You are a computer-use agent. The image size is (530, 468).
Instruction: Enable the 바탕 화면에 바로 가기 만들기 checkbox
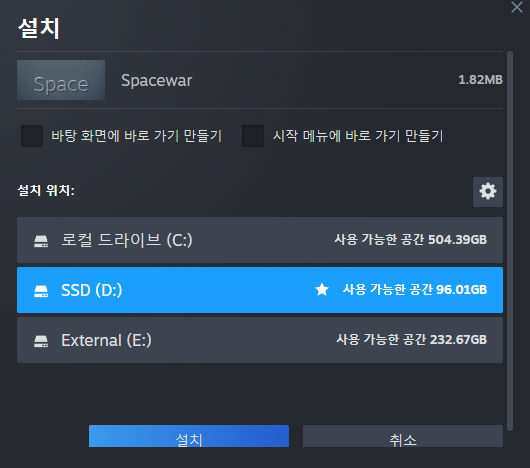click(32, 136)
